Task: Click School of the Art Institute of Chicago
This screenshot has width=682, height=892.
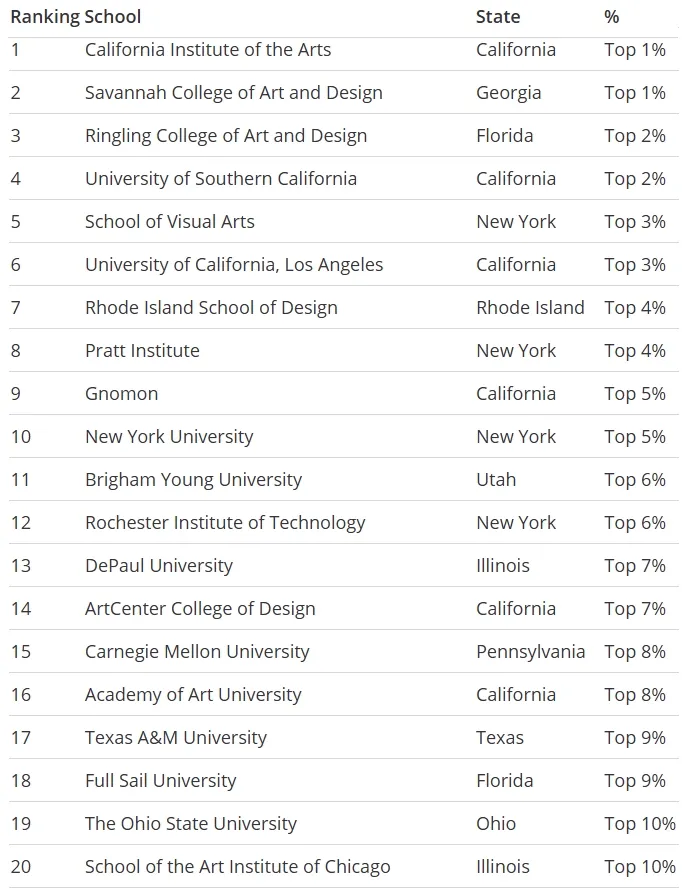Action: coord(237,866)
